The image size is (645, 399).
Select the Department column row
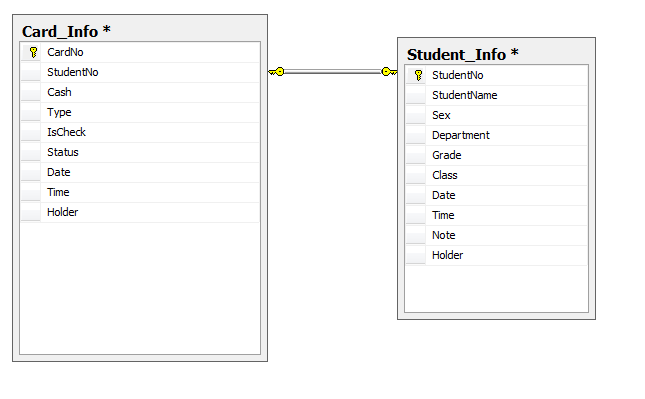(497, 135)
